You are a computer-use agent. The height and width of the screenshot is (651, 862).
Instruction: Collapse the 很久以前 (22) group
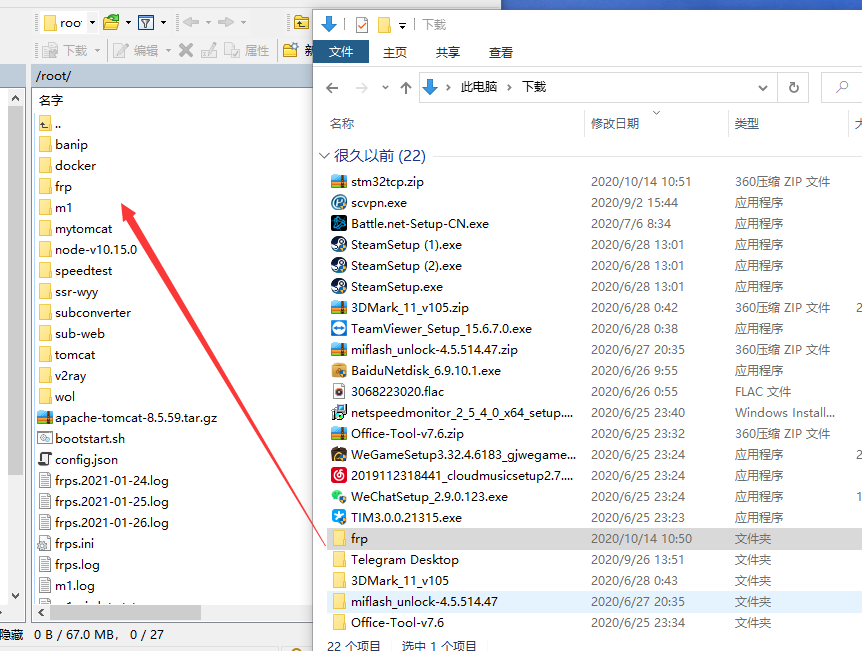click(324, 156)
